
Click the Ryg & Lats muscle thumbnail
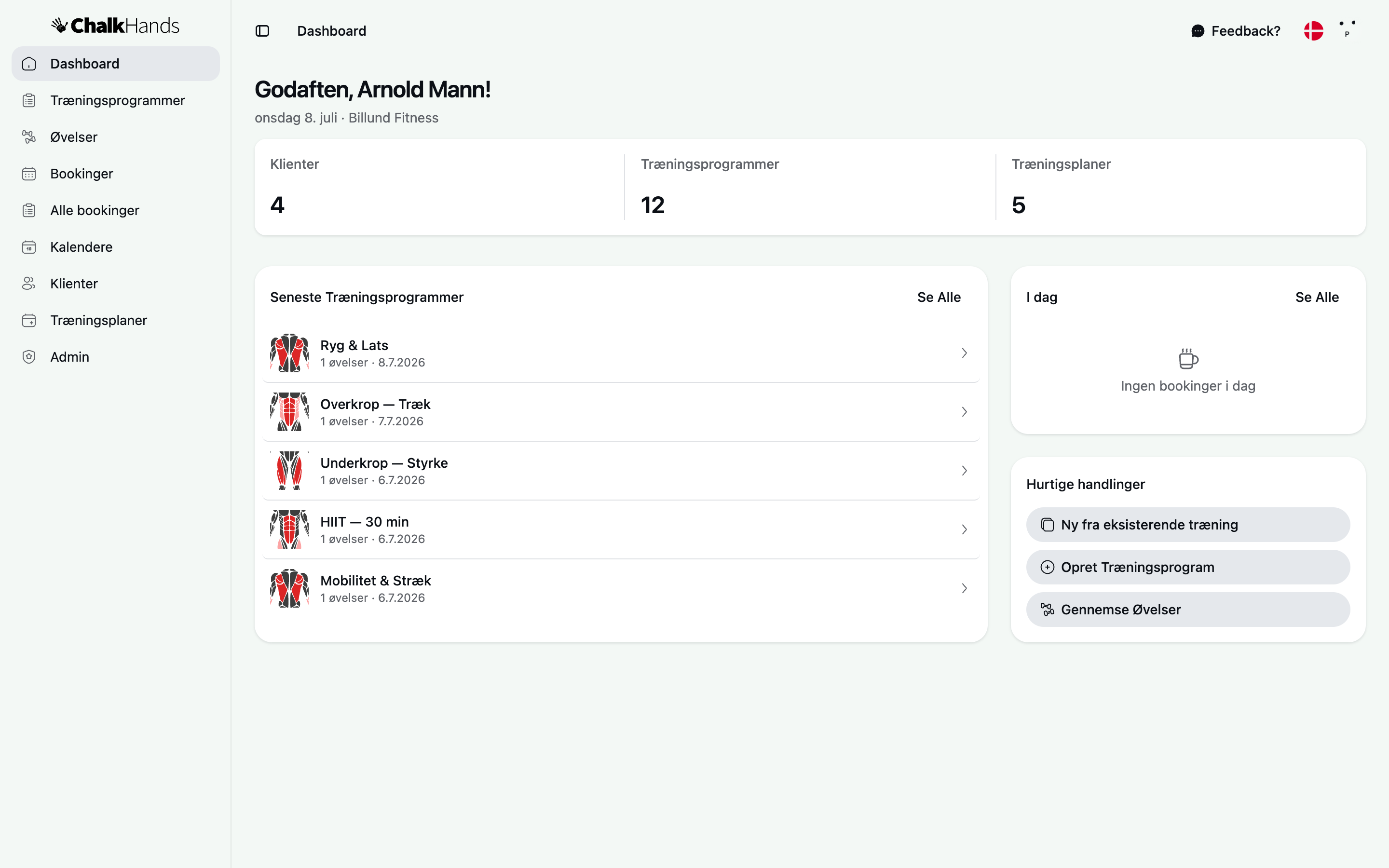[289, 353]
